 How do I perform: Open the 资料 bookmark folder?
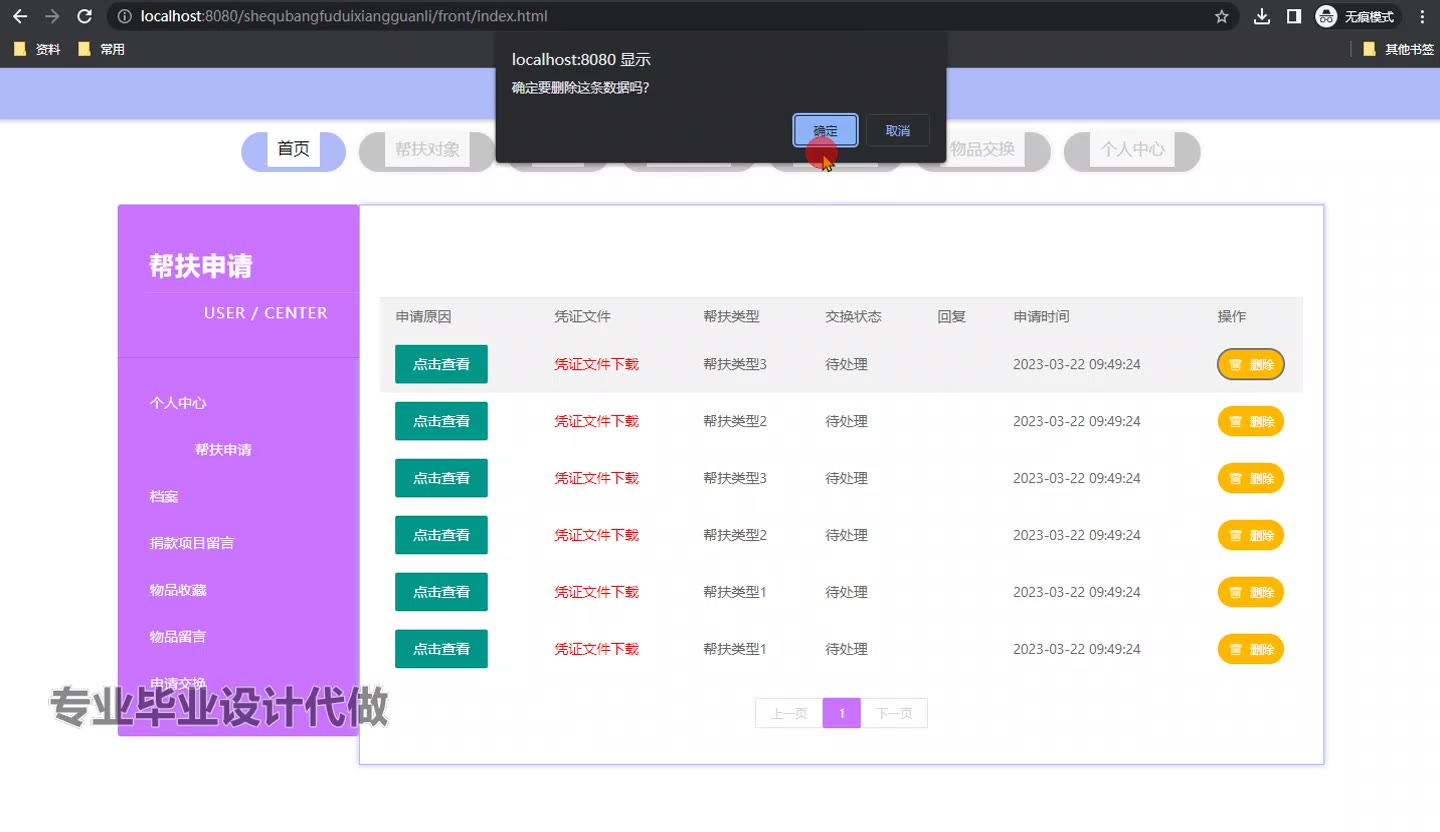[x=38, y=49]
